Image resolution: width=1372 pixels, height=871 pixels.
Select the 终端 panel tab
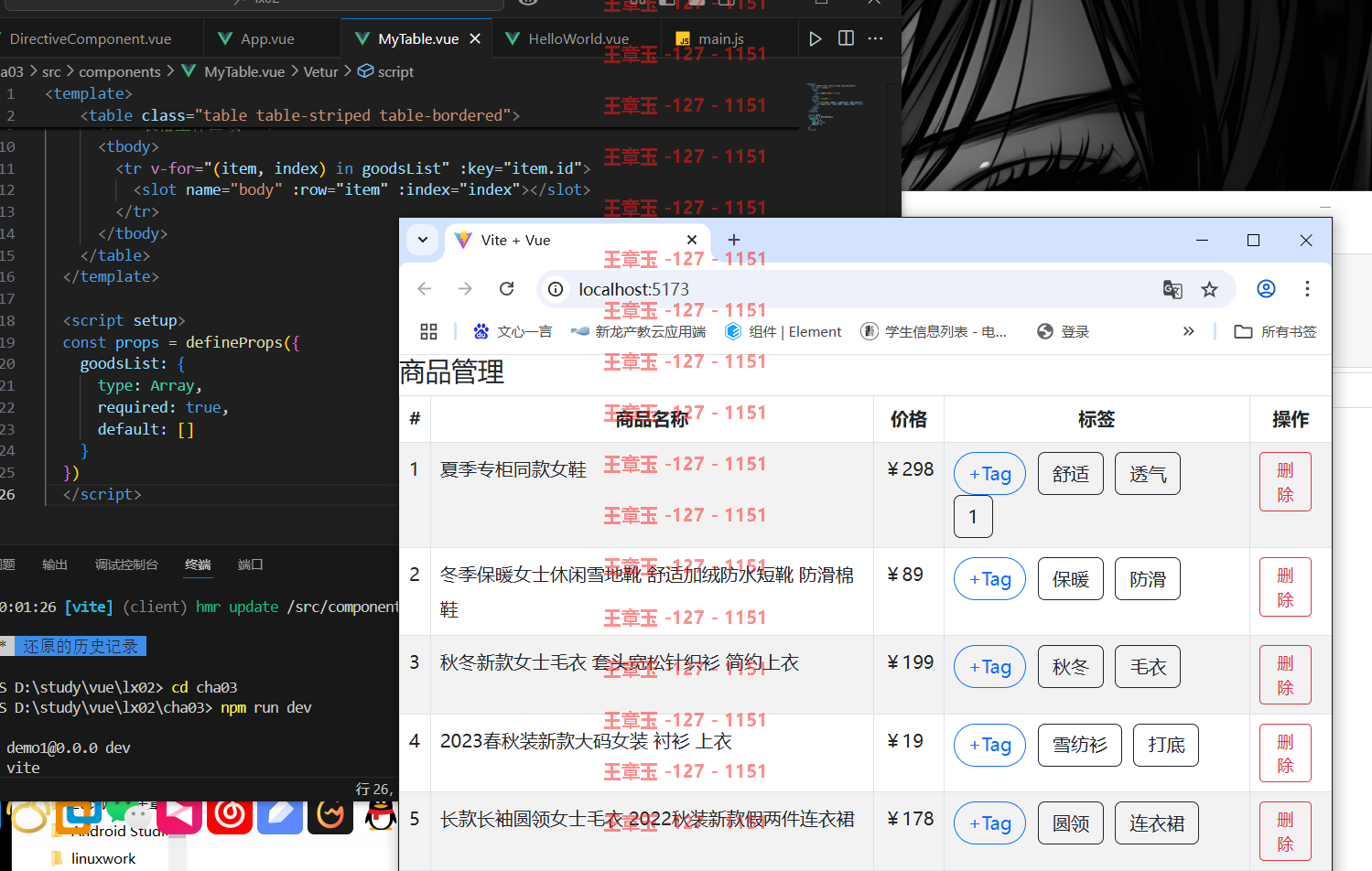[198, 565]
